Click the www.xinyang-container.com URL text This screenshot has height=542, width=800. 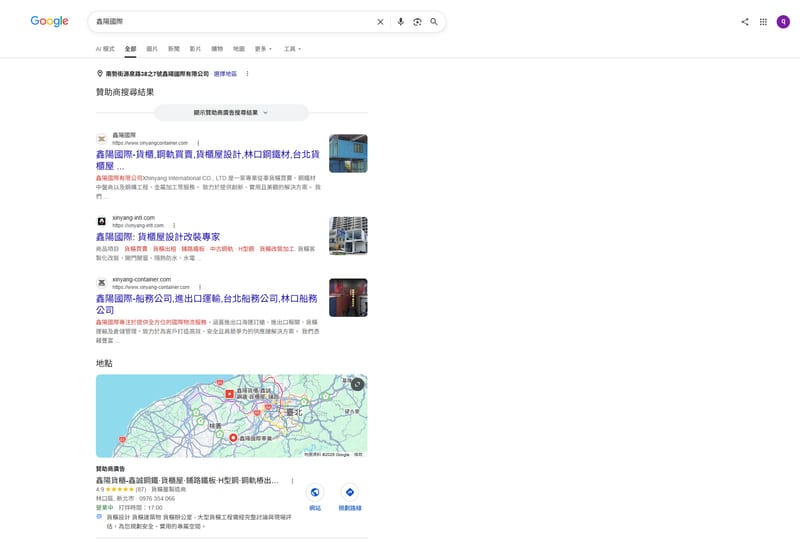pyautogui.click(x=151, y=287)
